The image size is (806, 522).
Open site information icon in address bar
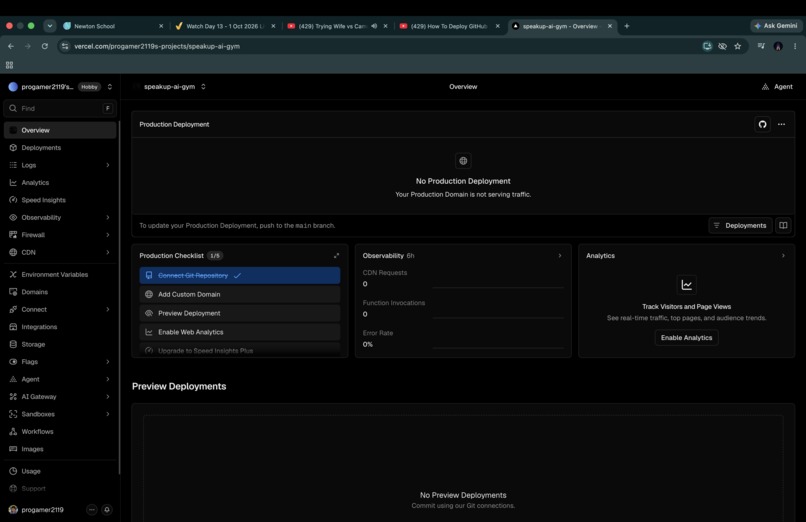click(x=65, y=46)
